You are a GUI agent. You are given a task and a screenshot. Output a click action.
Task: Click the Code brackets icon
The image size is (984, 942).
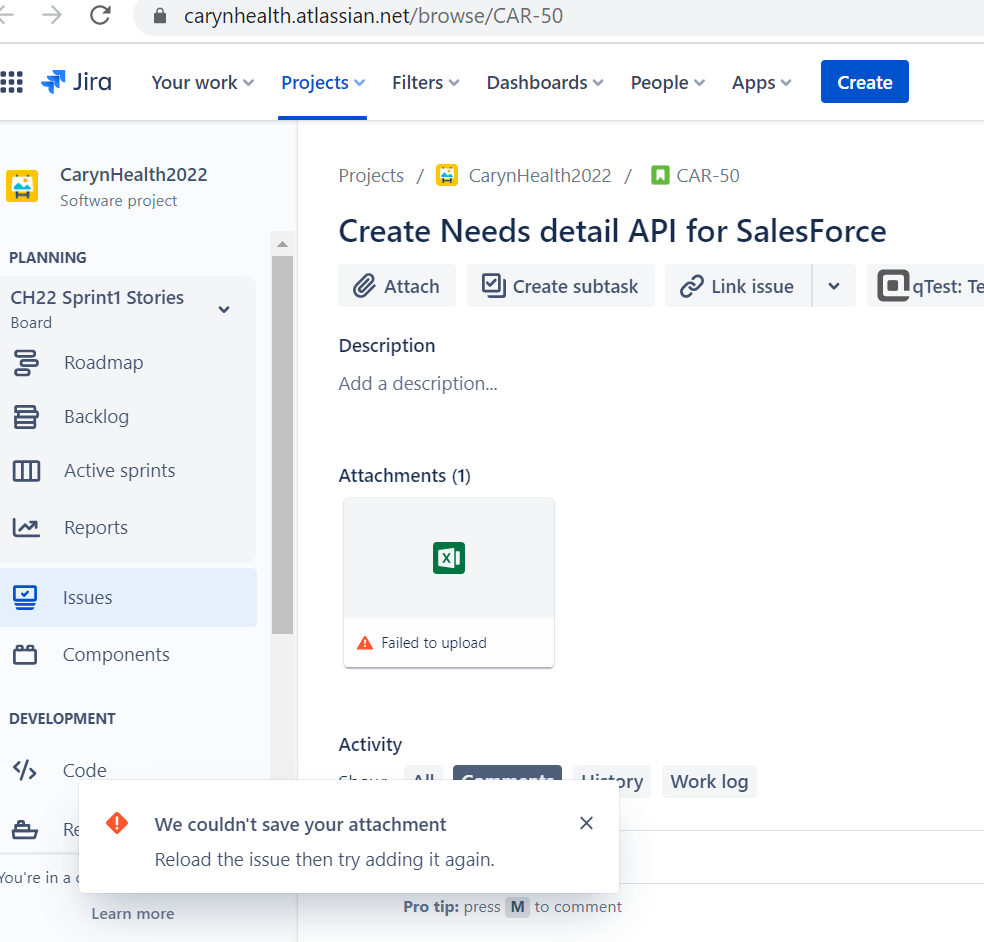click(x=25, y=770)
